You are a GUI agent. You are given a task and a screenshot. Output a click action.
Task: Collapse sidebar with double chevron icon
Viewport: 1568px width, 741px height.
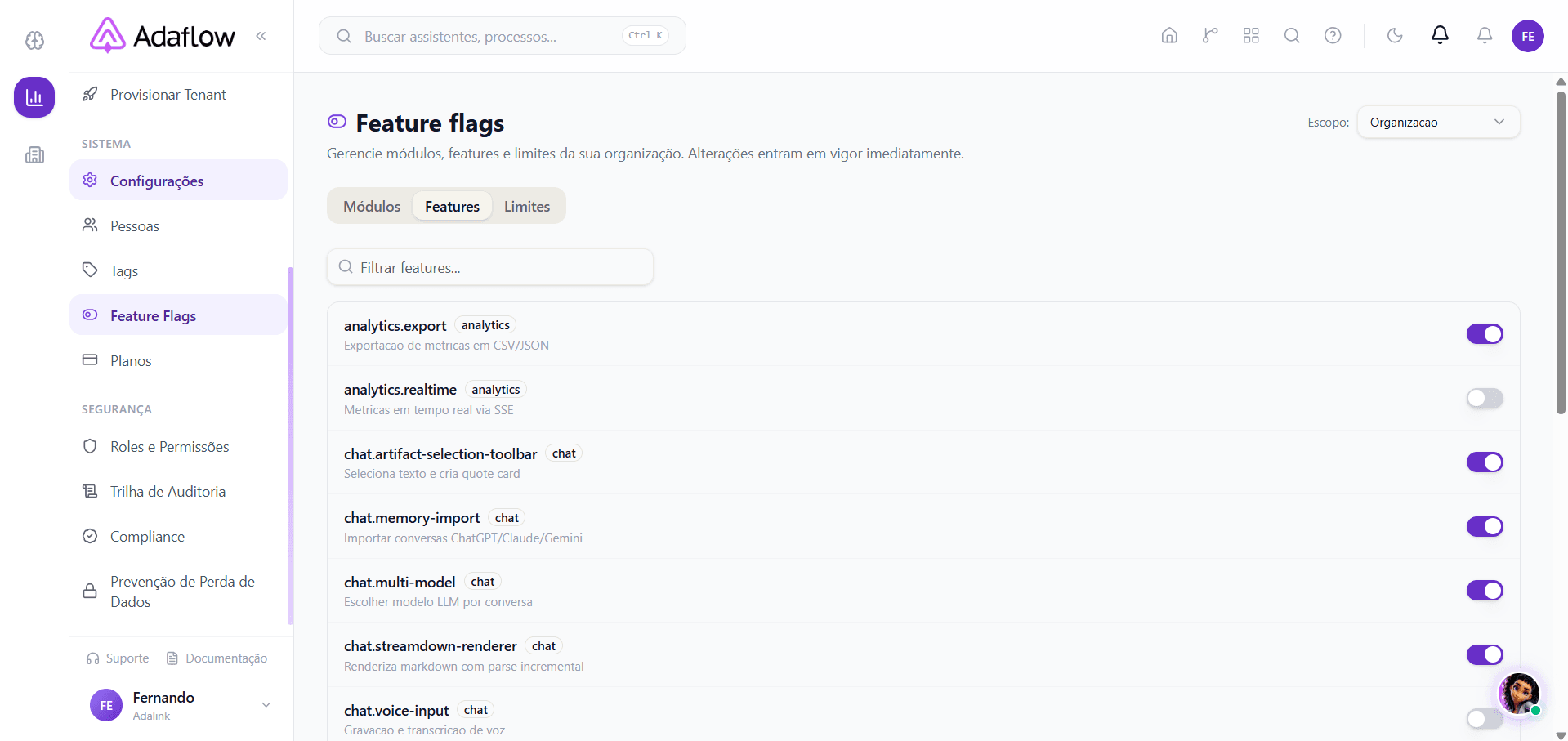[x=261, y=36]
